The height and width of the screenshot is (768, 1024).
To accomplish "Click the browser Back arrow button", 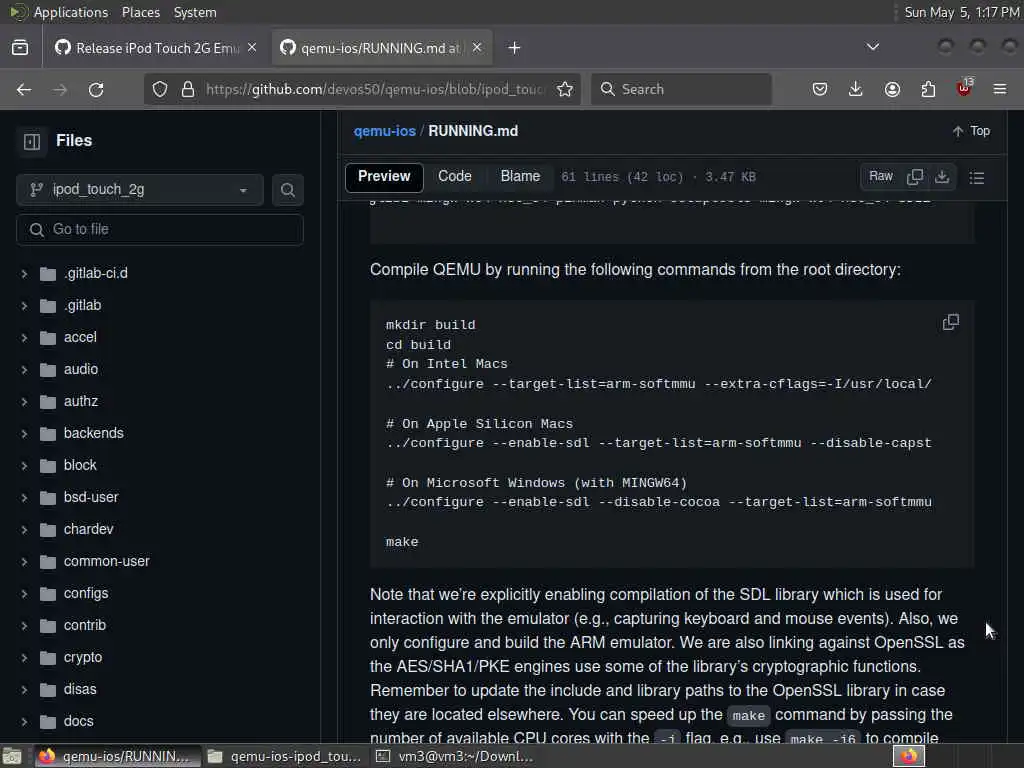I will tap(24, 89).
